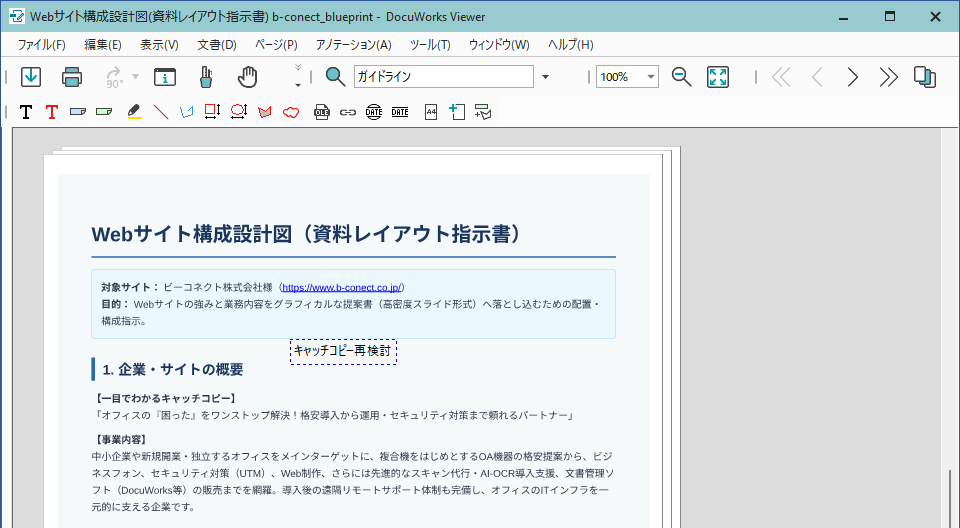
Task: Go to the previous page arrow
Action: coord(817,77)
